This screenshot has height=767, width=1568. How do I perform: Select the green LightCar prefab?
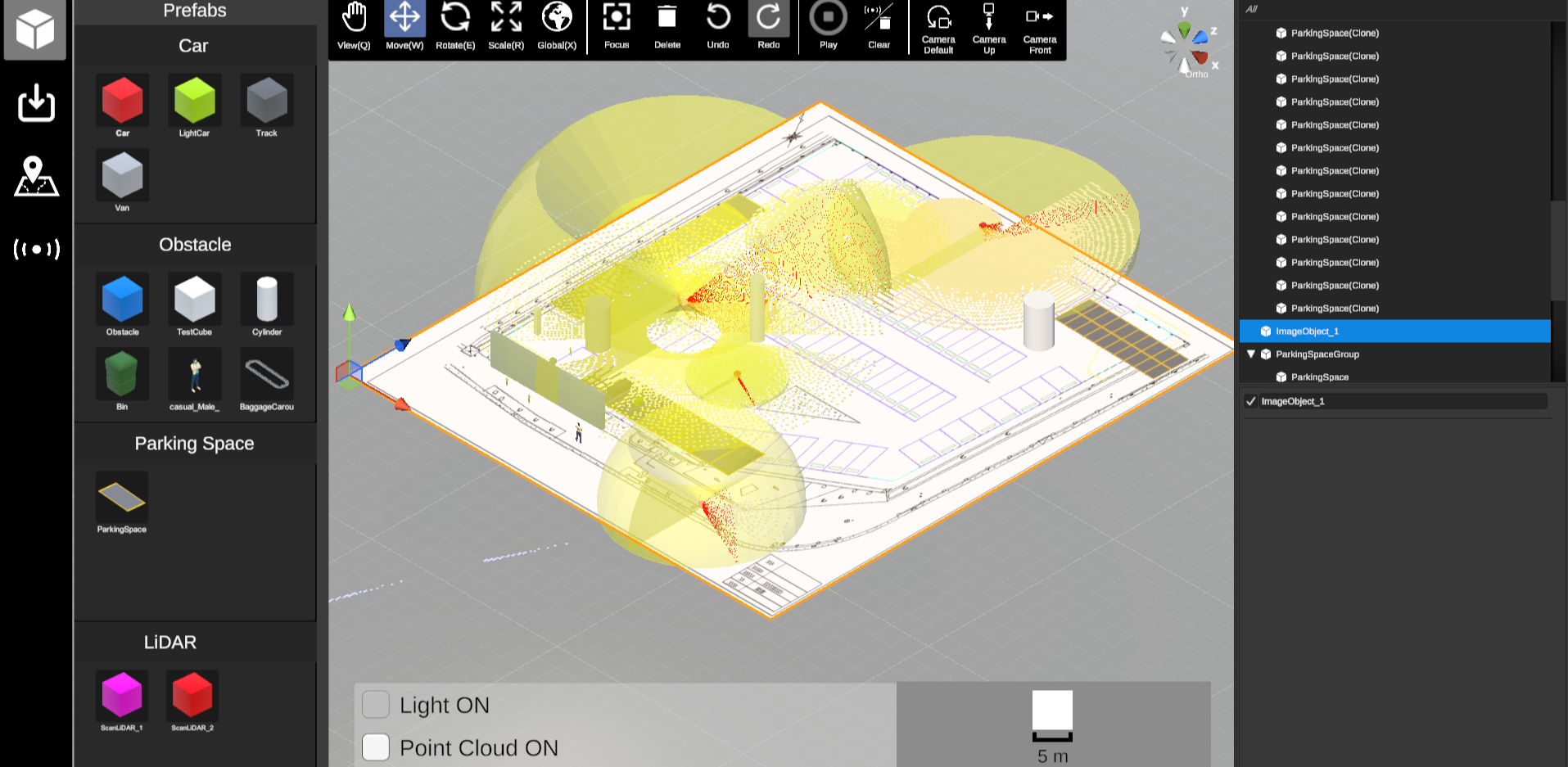(x=194, y=101)
